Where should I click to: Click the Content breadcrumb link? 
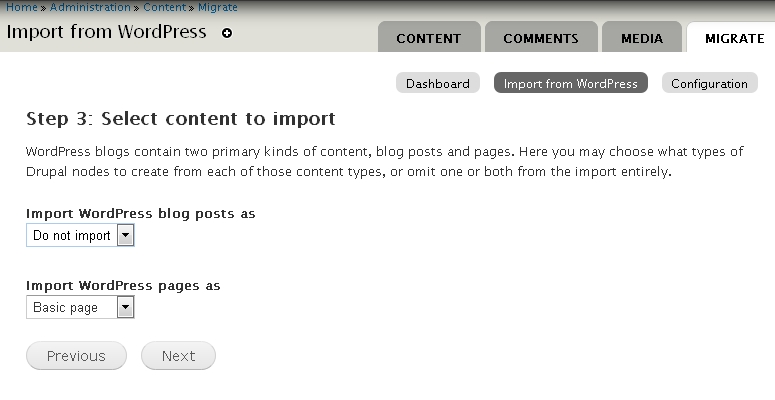point(165,7)
